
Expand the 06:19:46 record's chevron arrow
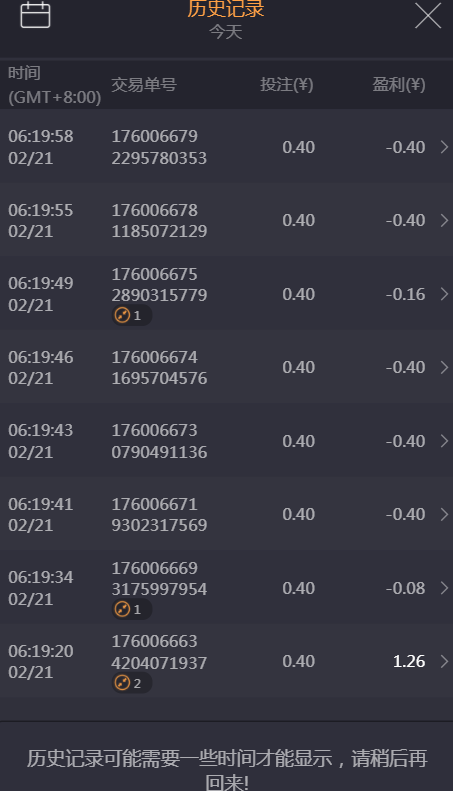pos(444,367)
